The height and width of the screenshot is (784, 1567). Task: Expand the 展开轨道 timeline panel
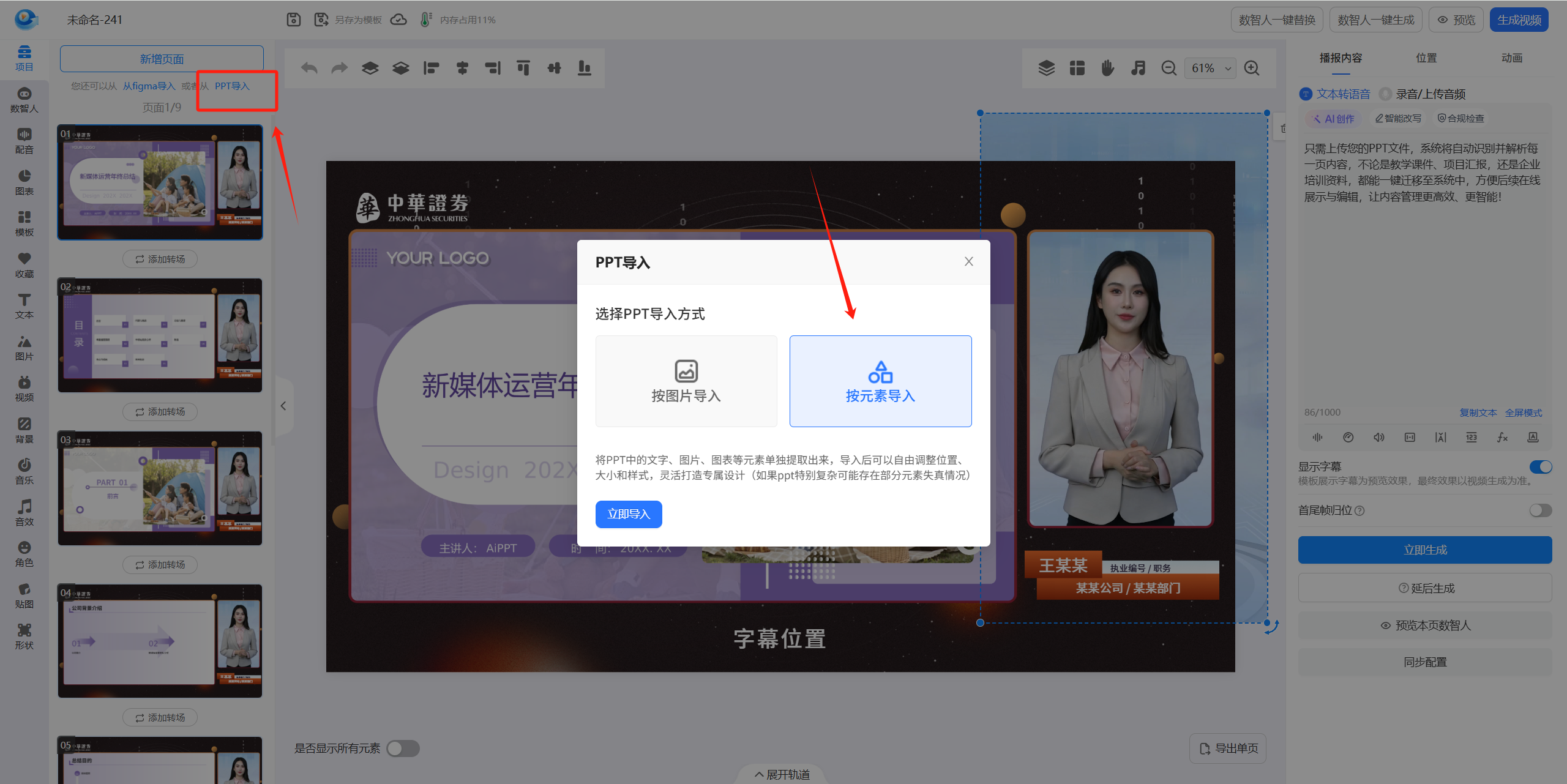782,774
